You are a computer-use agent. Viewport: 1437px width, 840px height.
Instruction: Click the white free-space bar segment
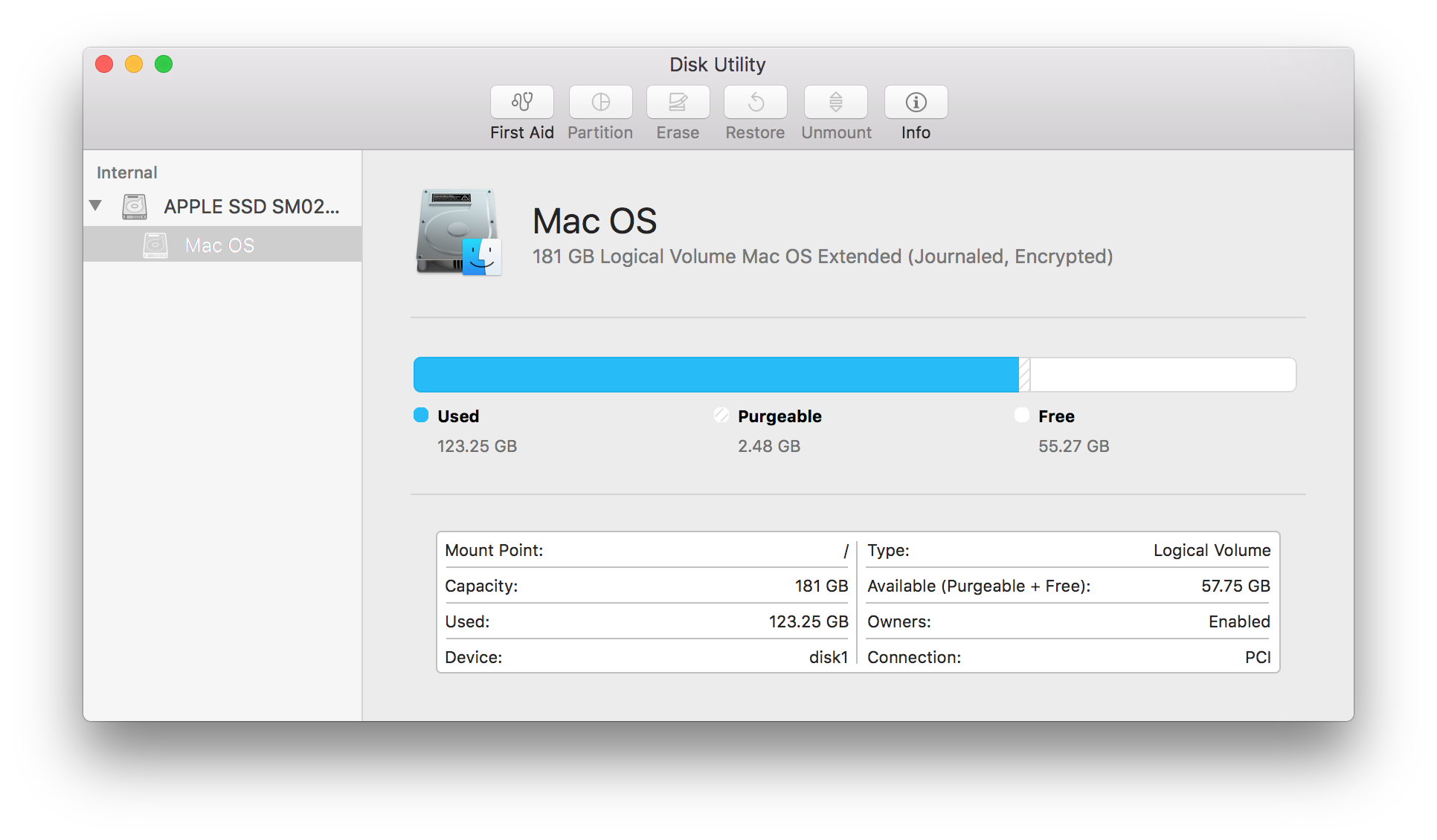[1162, 375]
